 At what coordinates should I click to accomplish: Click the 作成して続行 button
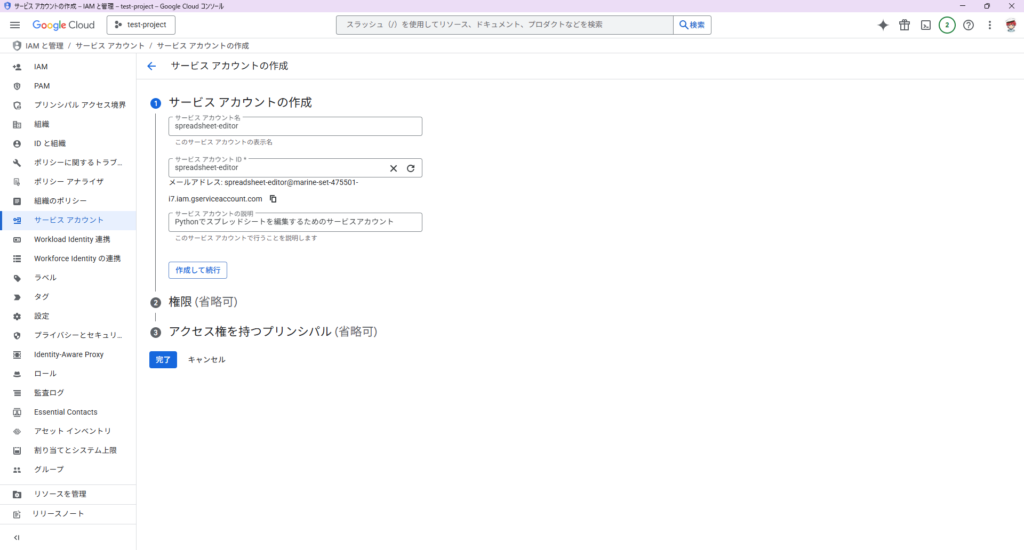[x=197, y=270]
